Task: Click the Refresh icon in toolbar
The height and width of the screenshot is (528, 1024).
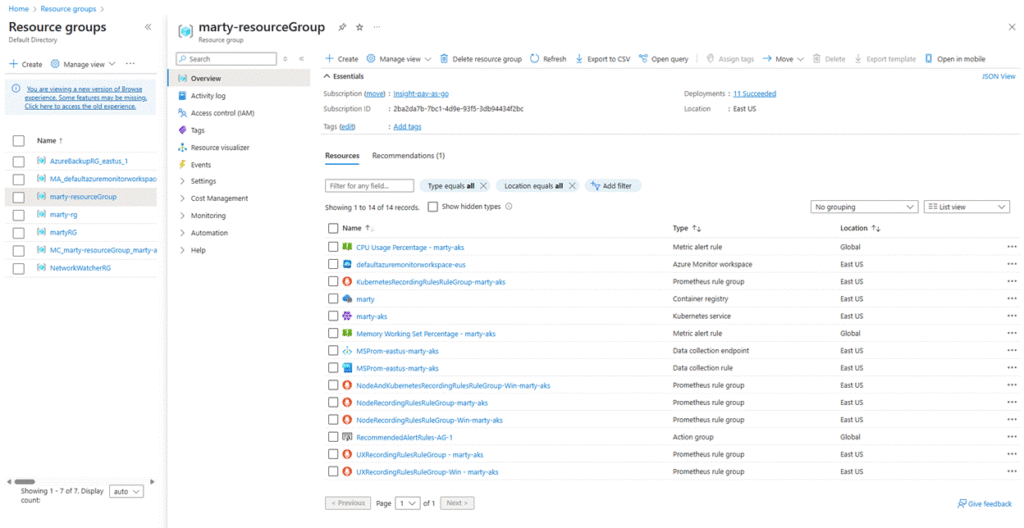Action: point(535,59)
